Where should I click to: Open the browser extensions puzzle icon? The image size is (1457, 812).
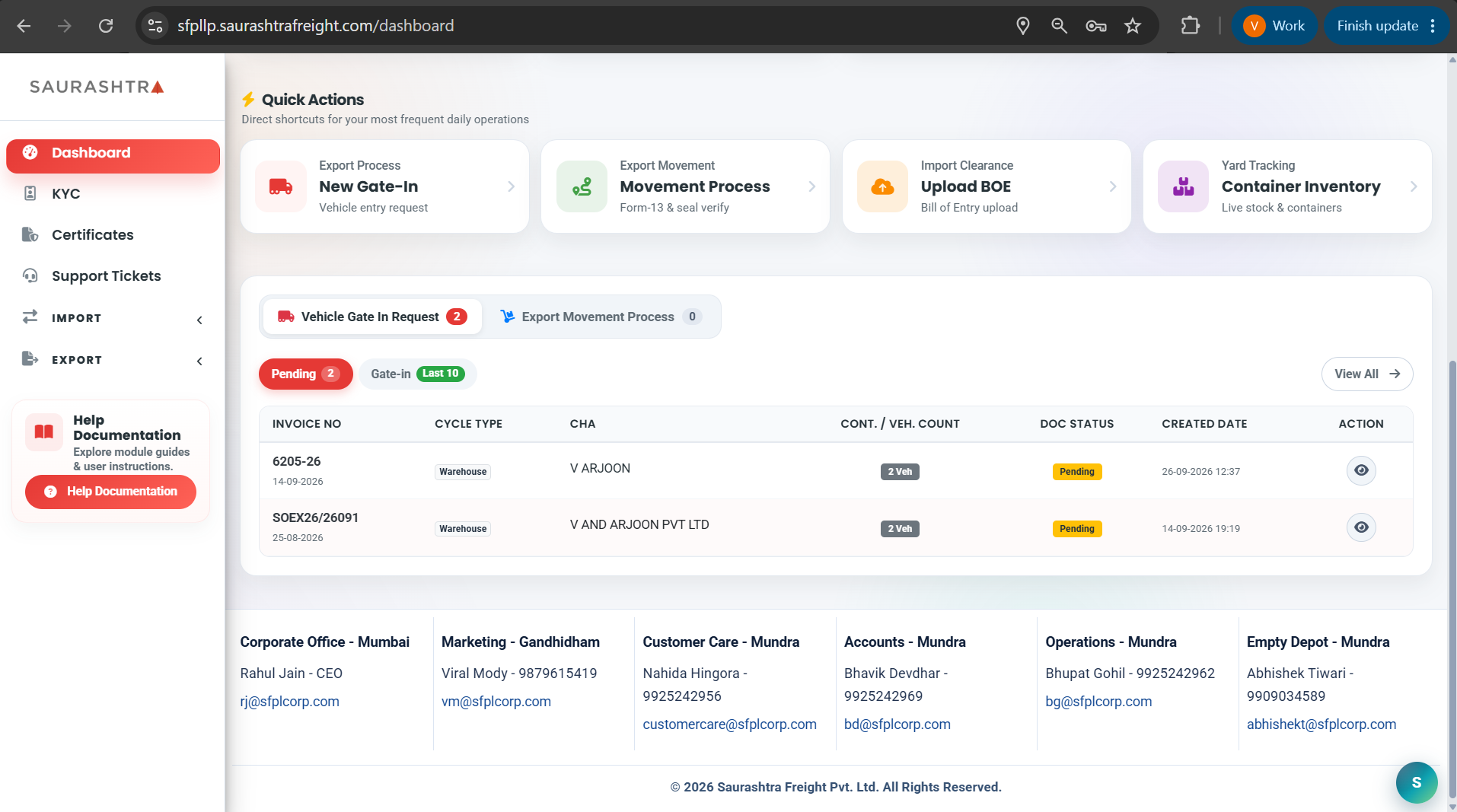coord(1191,26)
